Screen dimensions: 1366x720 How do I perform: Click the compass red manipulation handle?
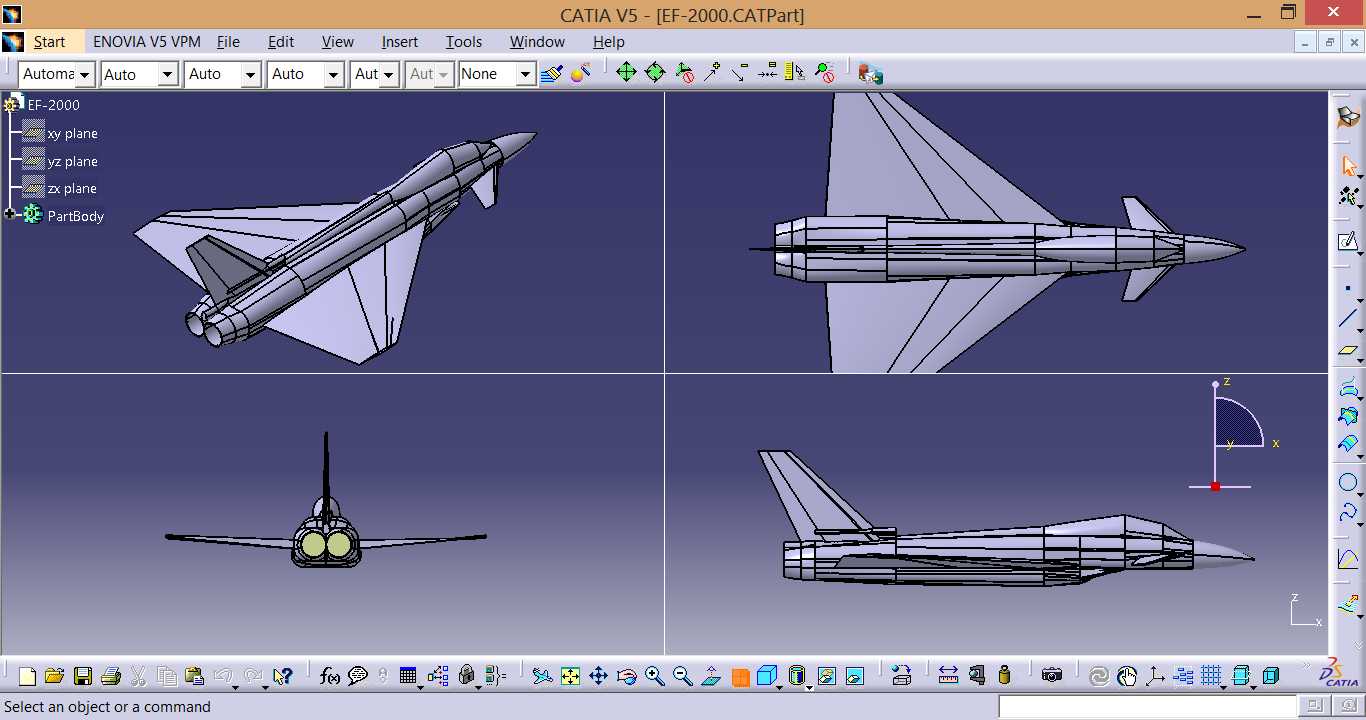point(1215,486)
